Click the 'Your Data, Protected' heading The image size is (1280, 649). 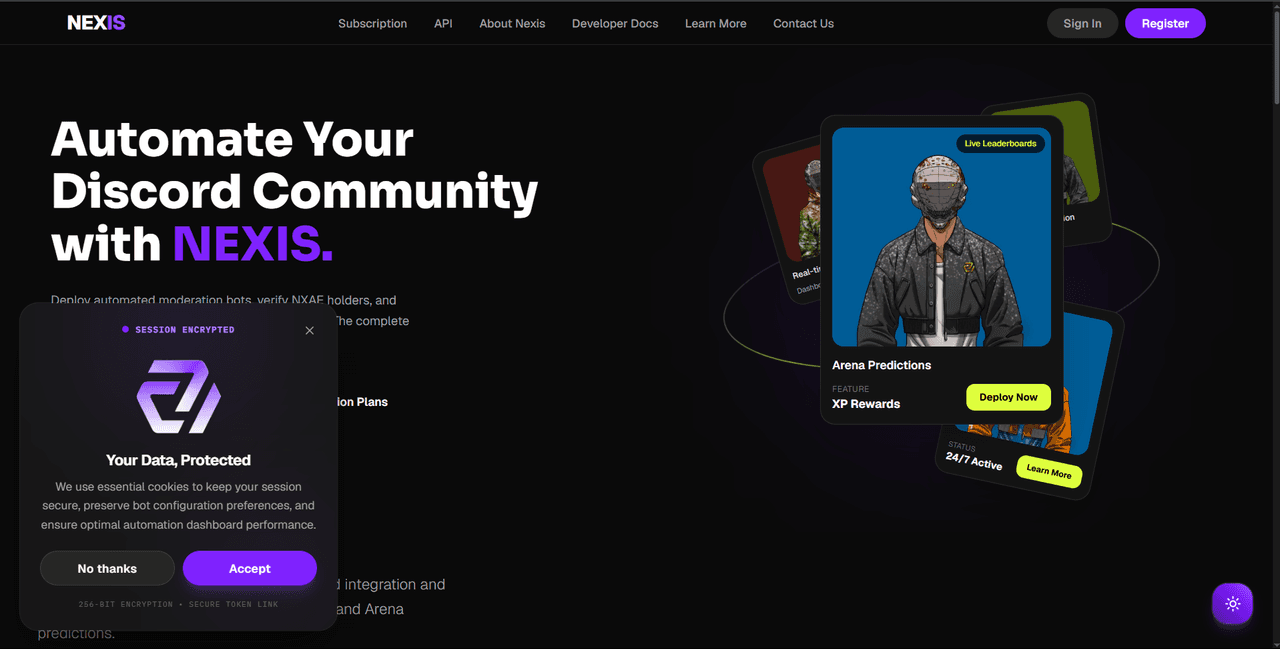click(x=178, y=460)
